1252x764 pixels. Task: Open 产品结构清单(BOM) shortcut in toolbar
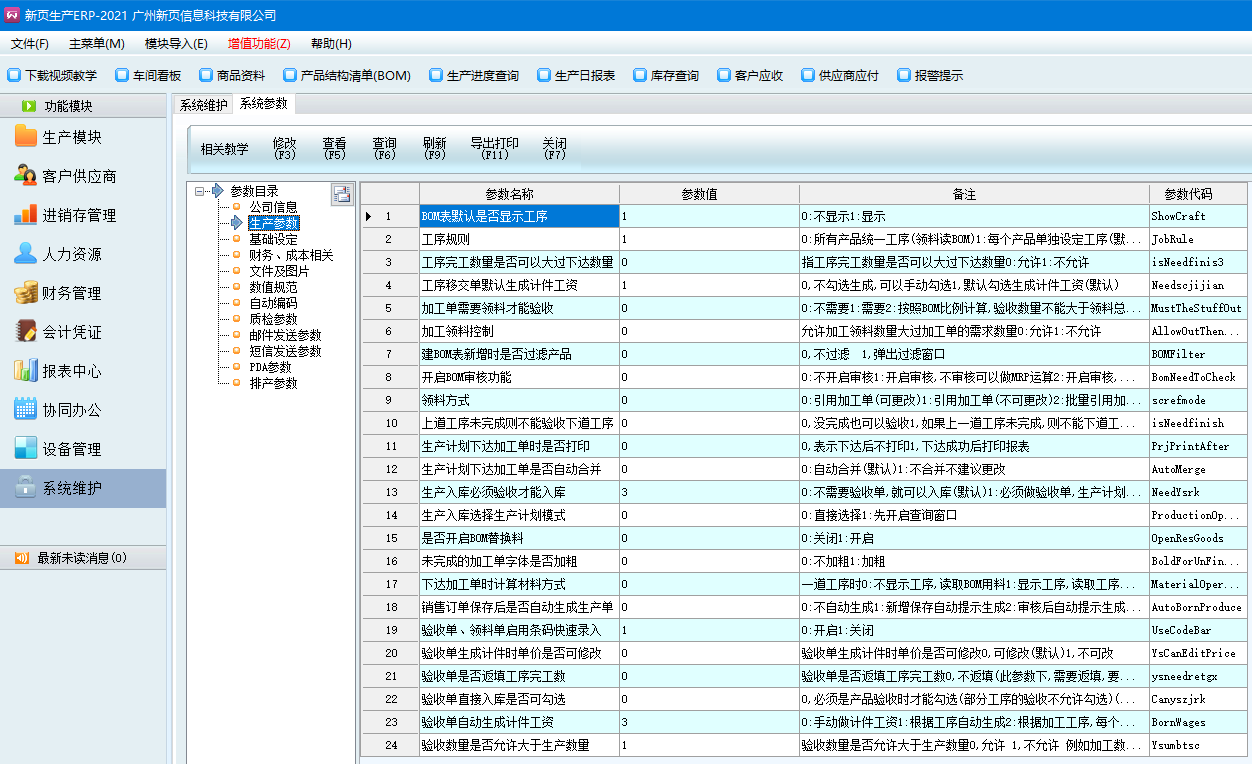(x=347, y=75)
